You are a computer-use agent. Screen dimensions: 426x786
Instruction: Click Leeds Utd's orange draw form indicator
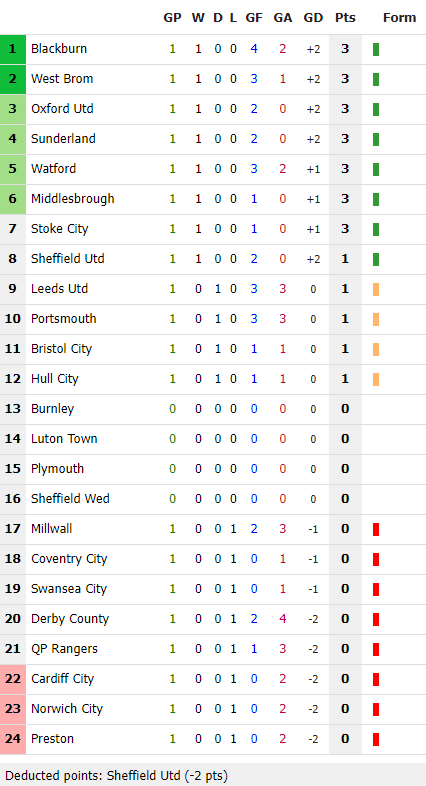click(x=376, y=289)
